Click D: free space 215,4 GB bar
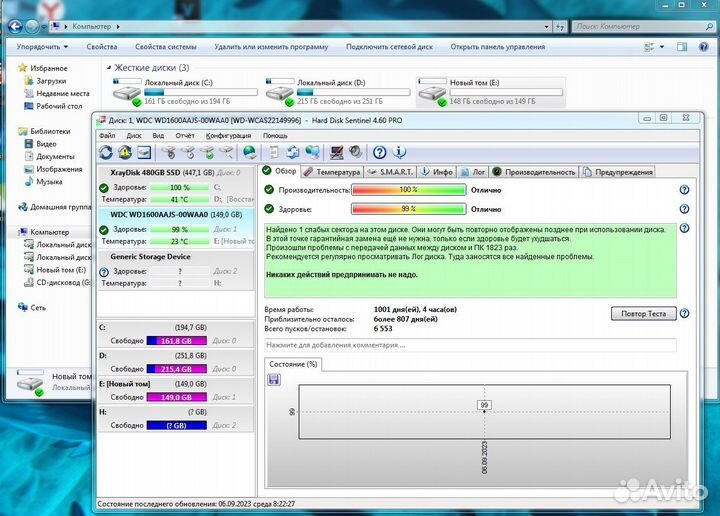 [177, 369]
